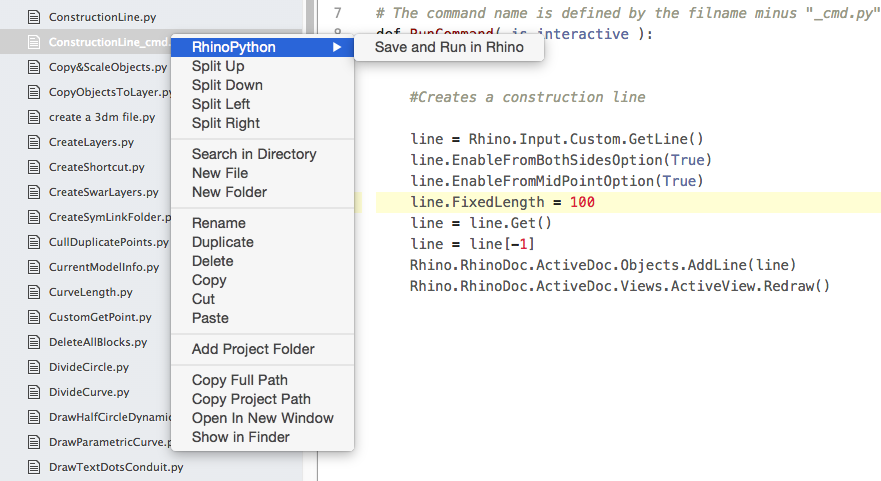Viewport: 881px width, 481px height.
Task: Choose Show in Finder
Action: pyautogui.click(x=262, y=437)
